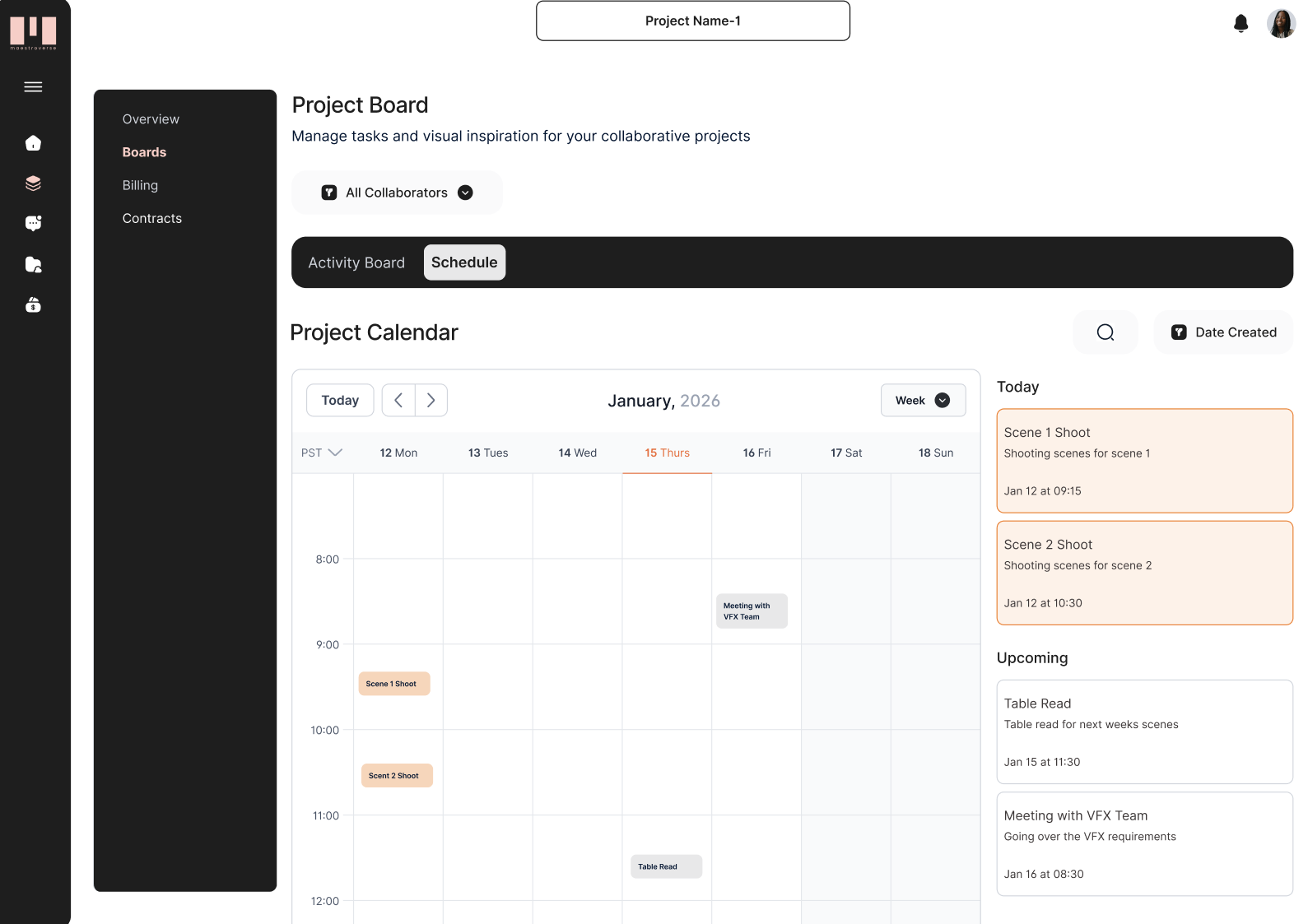Image resolution: width=1308 pixels, height=924 pixels.
Task: Open notifications bell
Action: pos(1241,24)
